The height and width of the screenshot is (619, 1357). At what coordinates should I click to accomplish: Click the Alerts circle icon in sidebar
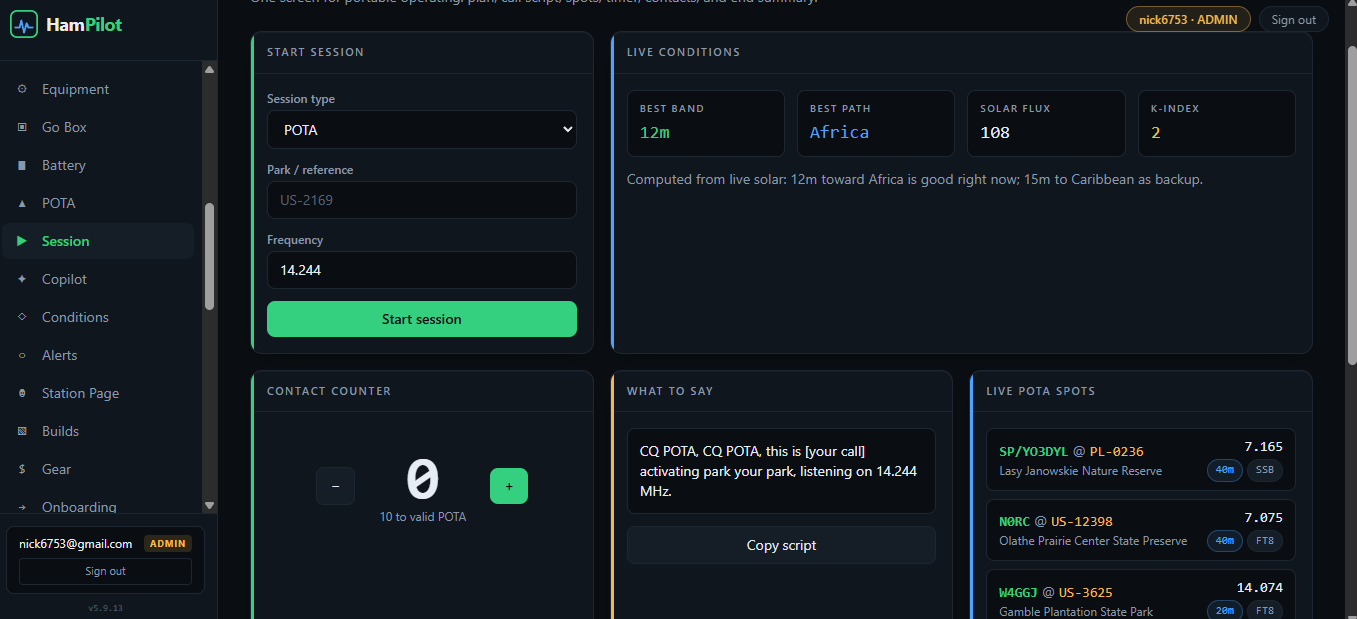pyautogui.click(x=22, y=355)
